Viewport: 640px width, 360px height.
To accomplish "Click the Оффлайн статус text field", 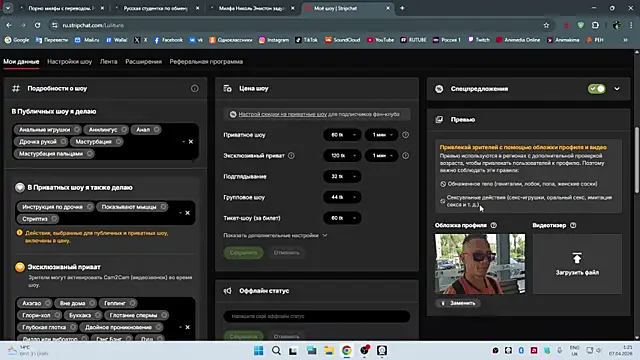I will 317,316.
